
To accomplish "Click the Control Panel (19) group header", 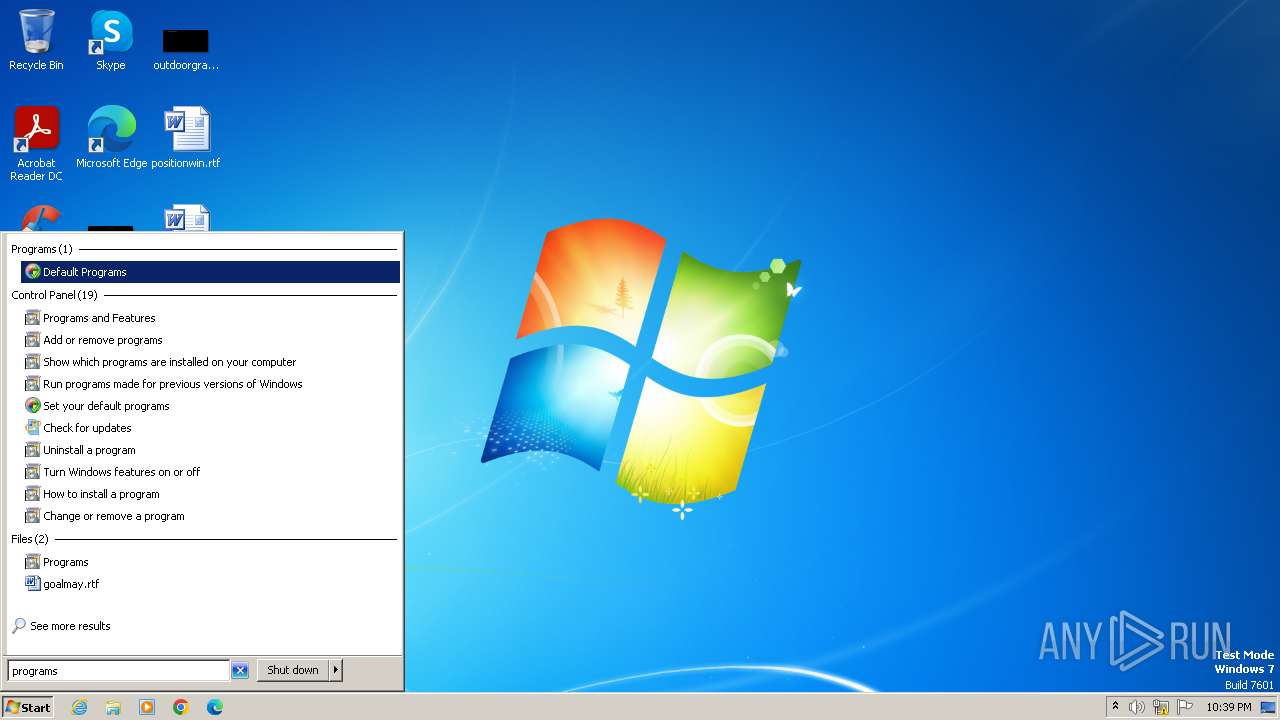I will tap(55, 295).
